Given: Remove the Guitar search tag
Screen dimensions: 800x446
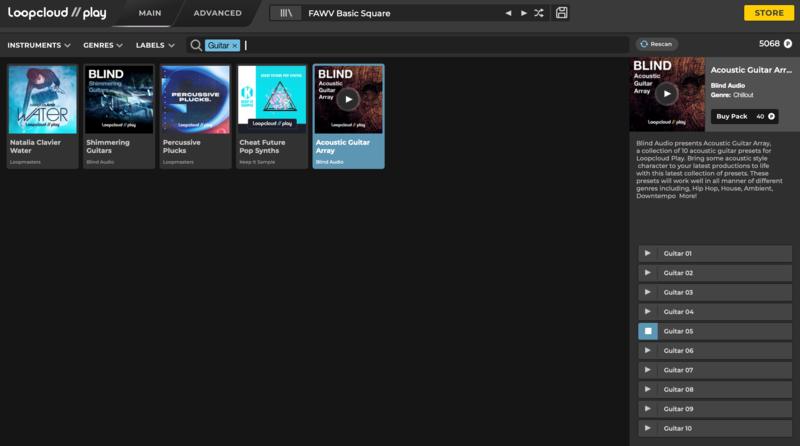Looking at the screenshot, I should coord(235,46).
